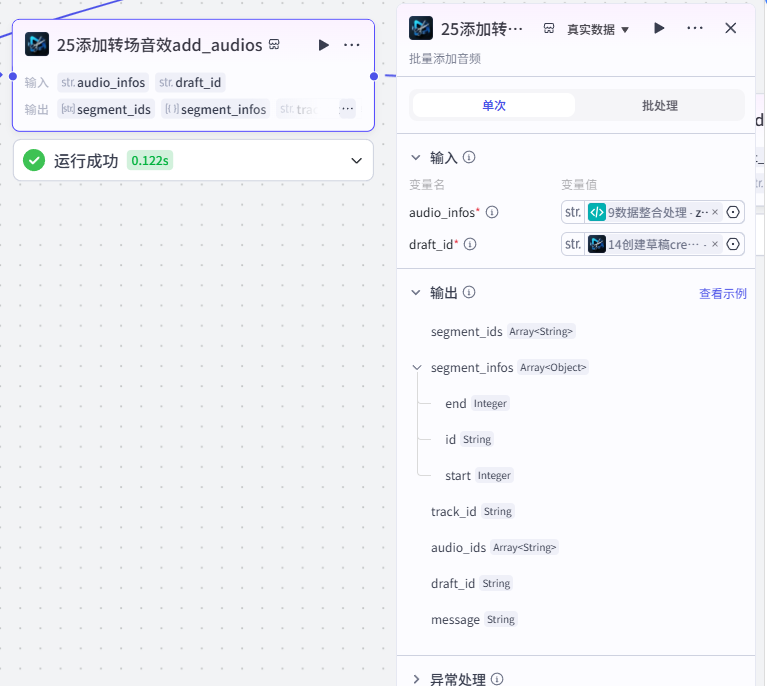Open variable selector for draft_id value

[733, 244]
